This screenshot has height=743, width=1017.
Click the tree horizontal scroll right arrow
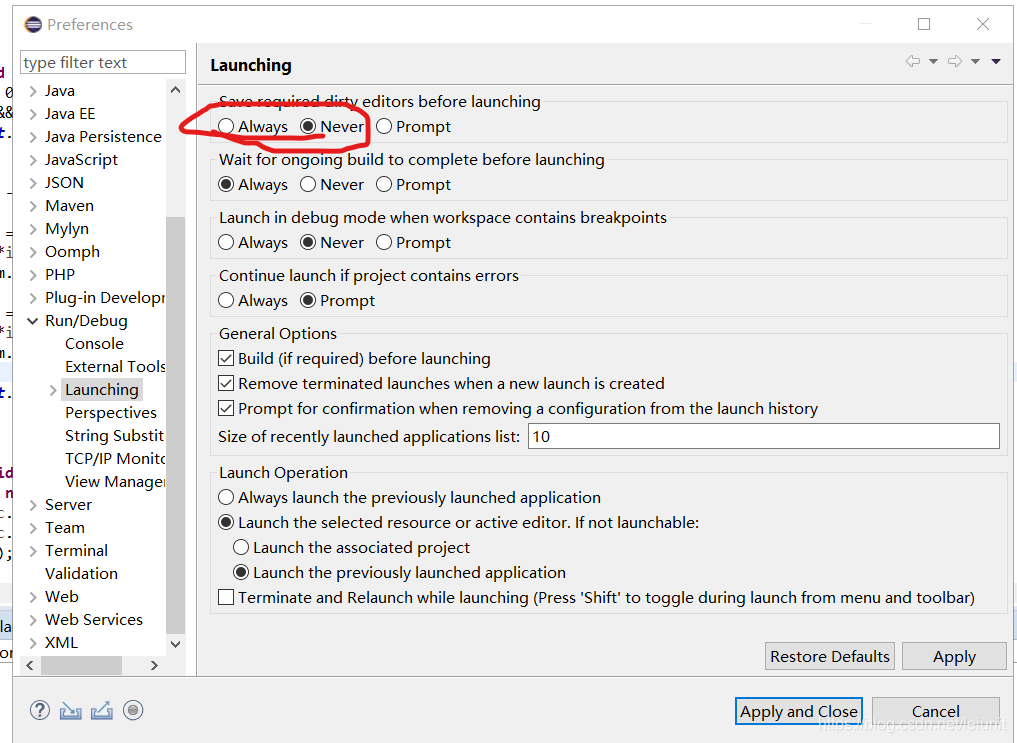pyautogui.click(x=154, y=665)
